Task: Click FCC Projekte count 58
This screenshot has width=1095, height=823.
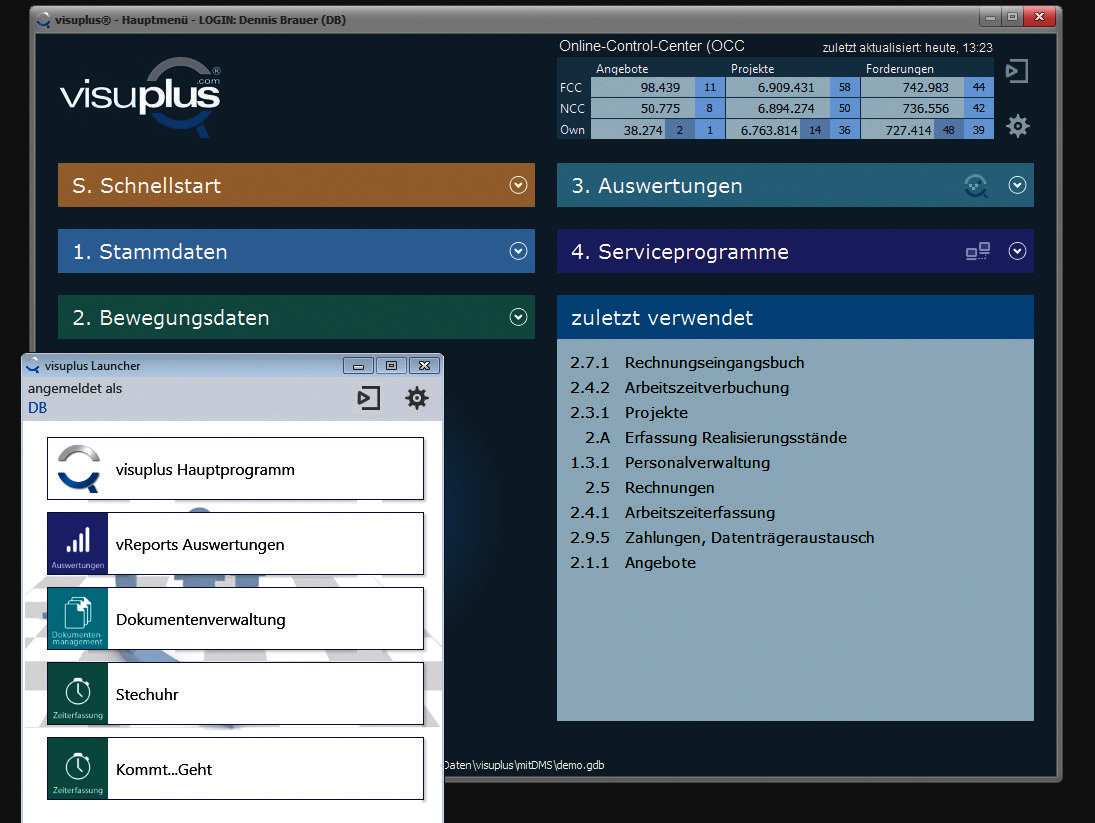Action: point(845,87)
